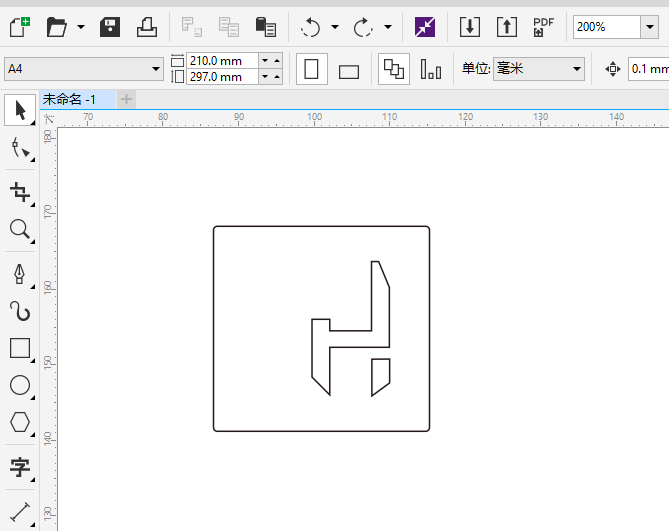Switch to landscape page orientation
This screenshot has height=531, width=669.
click(349, 71)
